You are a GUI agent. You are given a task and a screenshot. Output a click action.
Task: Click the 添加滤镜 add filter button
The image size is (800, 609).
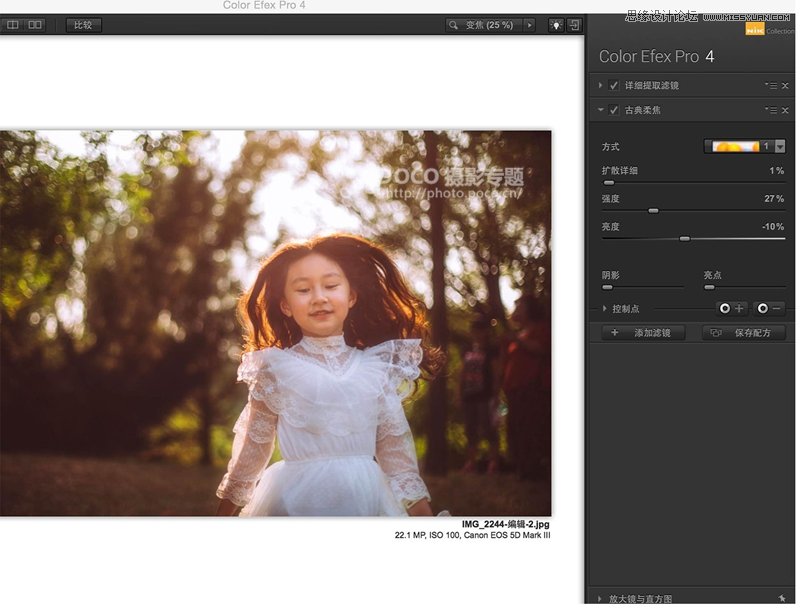click(x=643, y=333)
